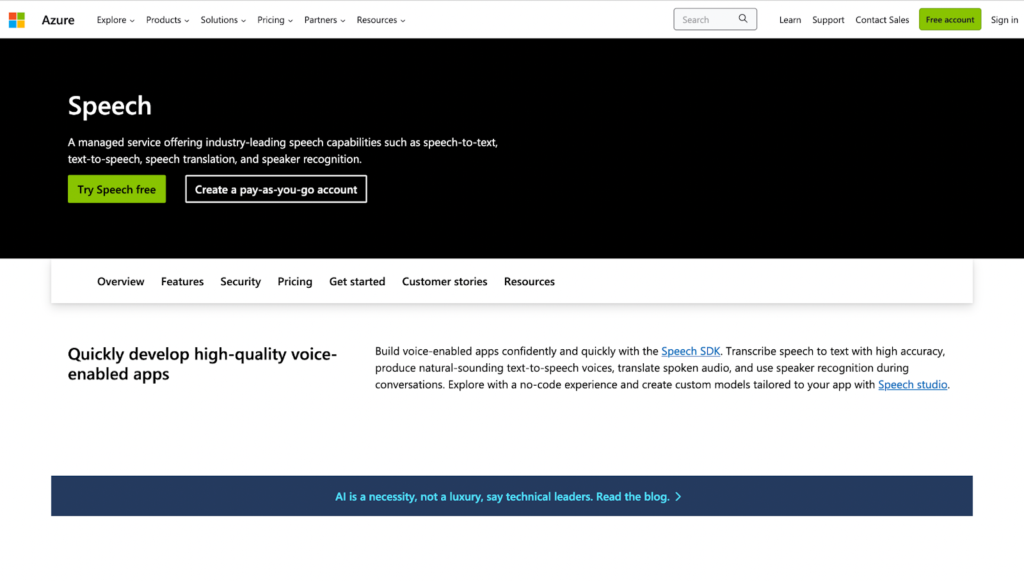Go to the Overview section tab
Viewport: 1024px width, 582px height.
pyautogui.click(x=121, y=282)
